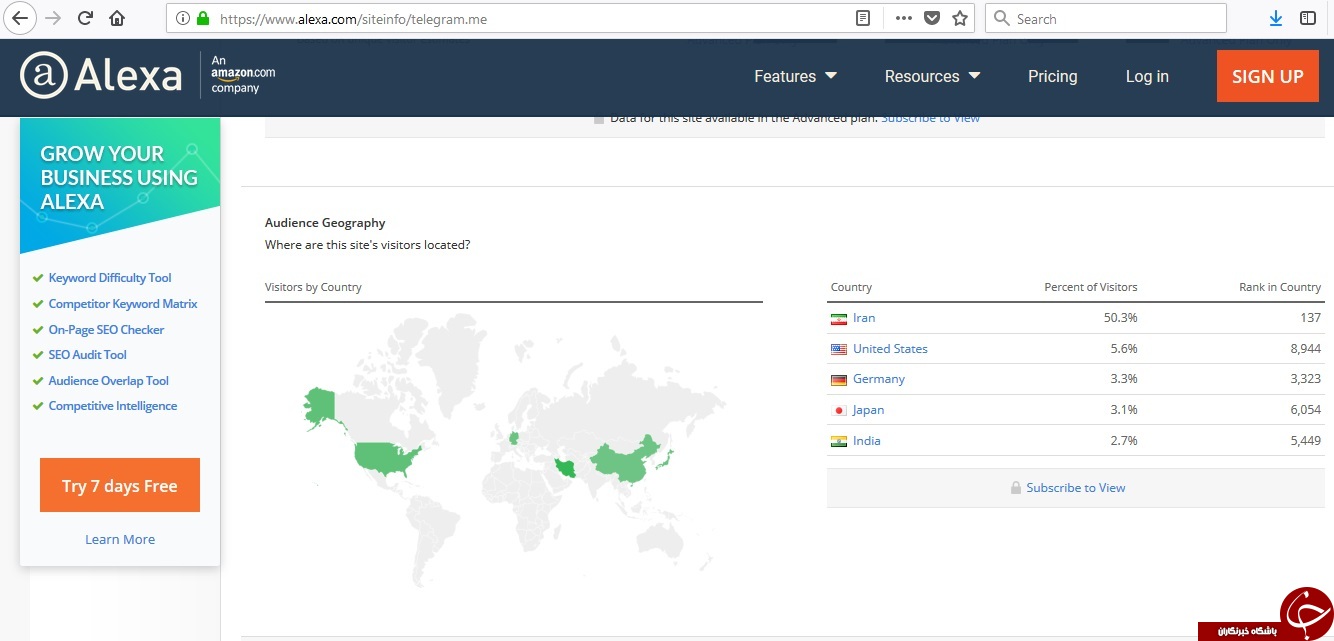Open Keyword Difficulty Tool link

point(110,278)
